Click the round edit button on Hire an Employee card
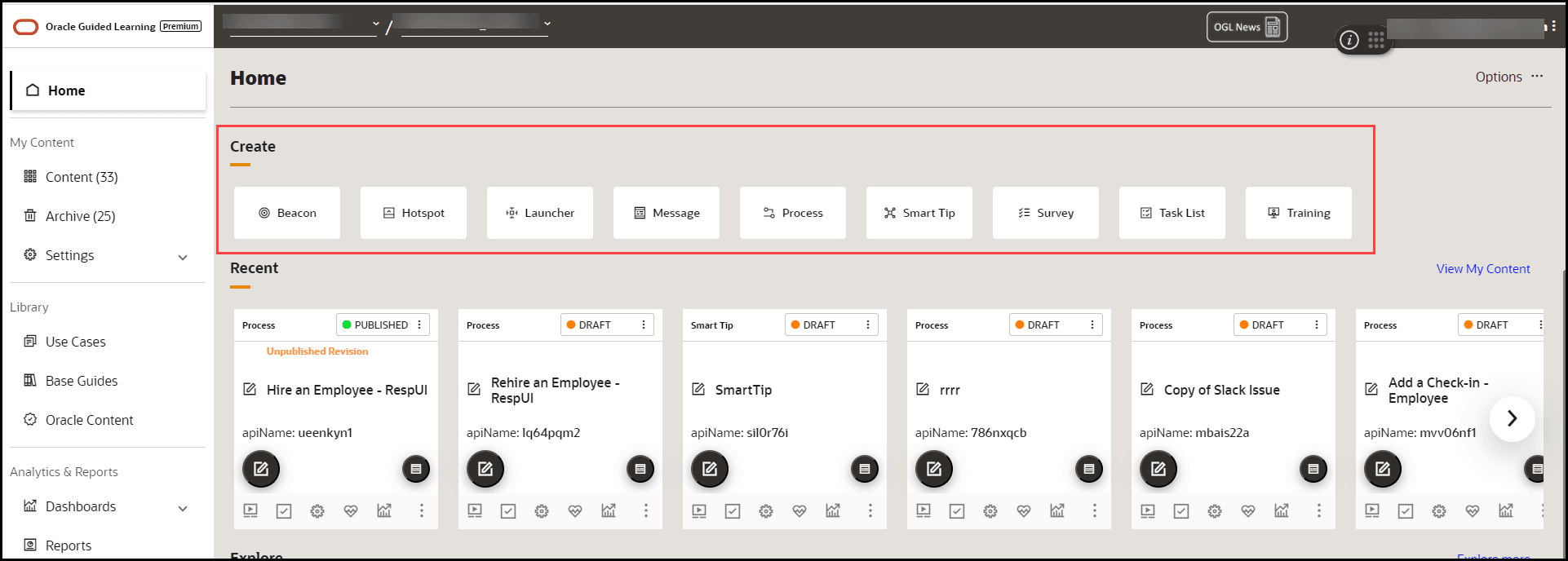Screen dimensions: 1568x561 click(x=261, y=469)
